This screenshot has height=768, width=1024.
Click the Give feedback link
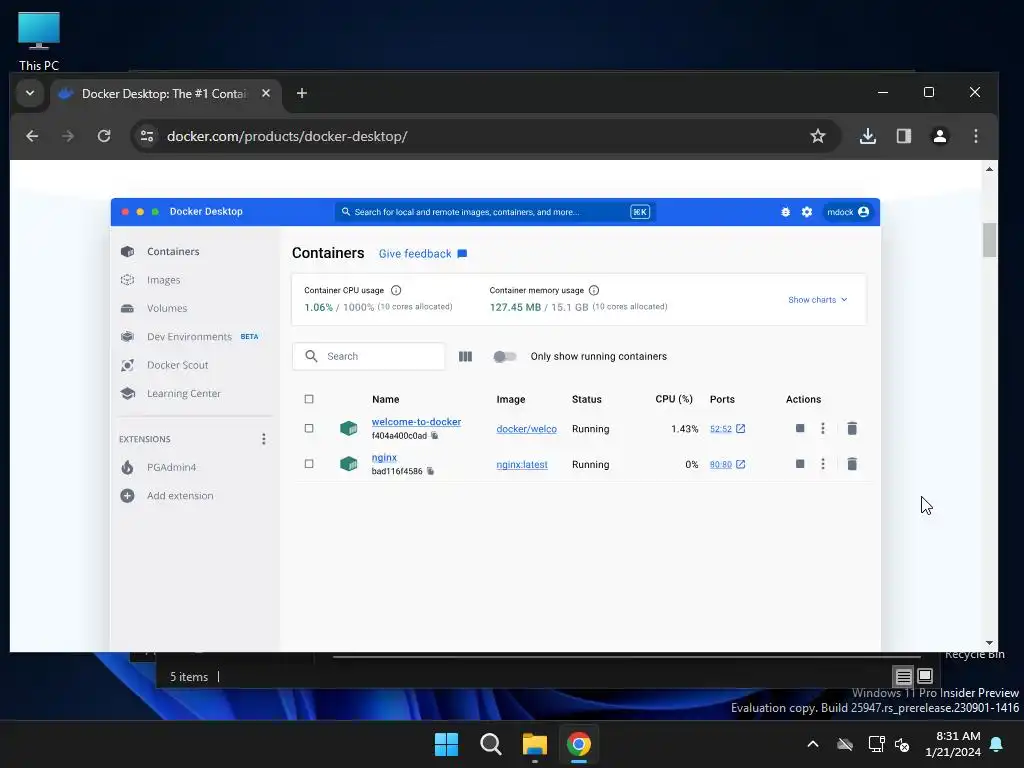click(423, 253)
